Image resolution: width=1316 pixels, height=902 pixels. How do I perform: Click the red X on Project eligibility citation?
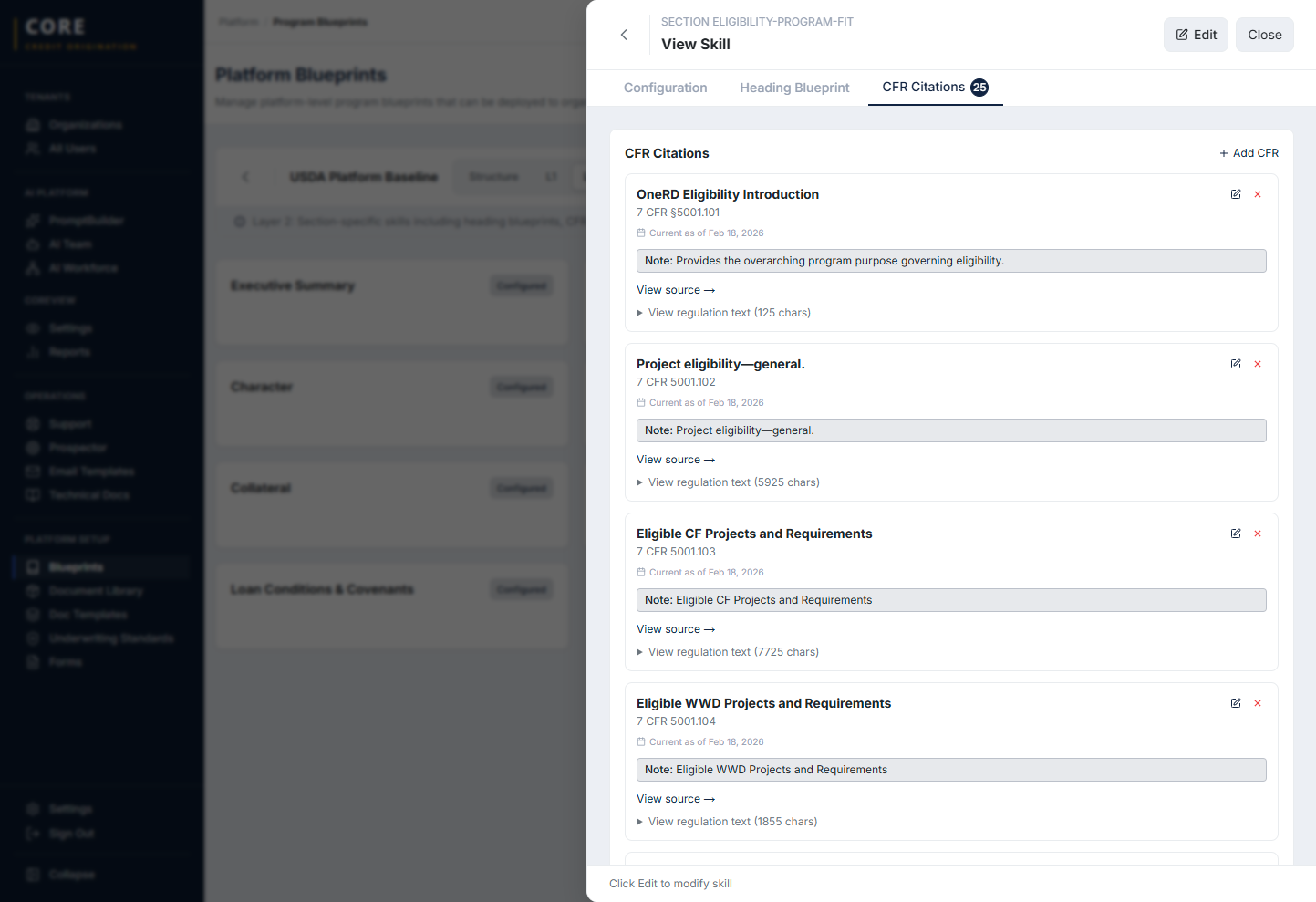click(x=1258, y=364)
